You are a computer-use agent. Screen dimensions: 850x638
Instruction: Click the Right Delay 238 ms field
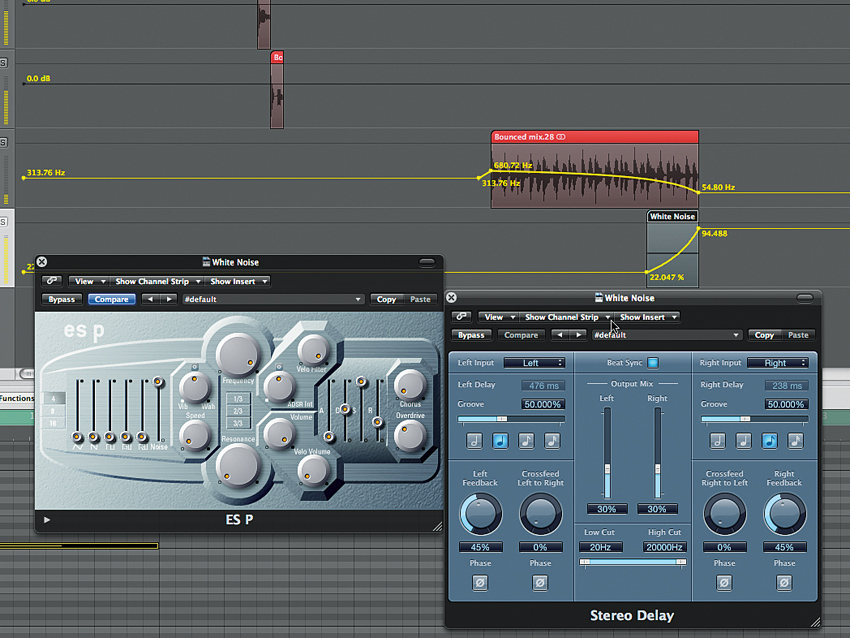pos(787,385)
